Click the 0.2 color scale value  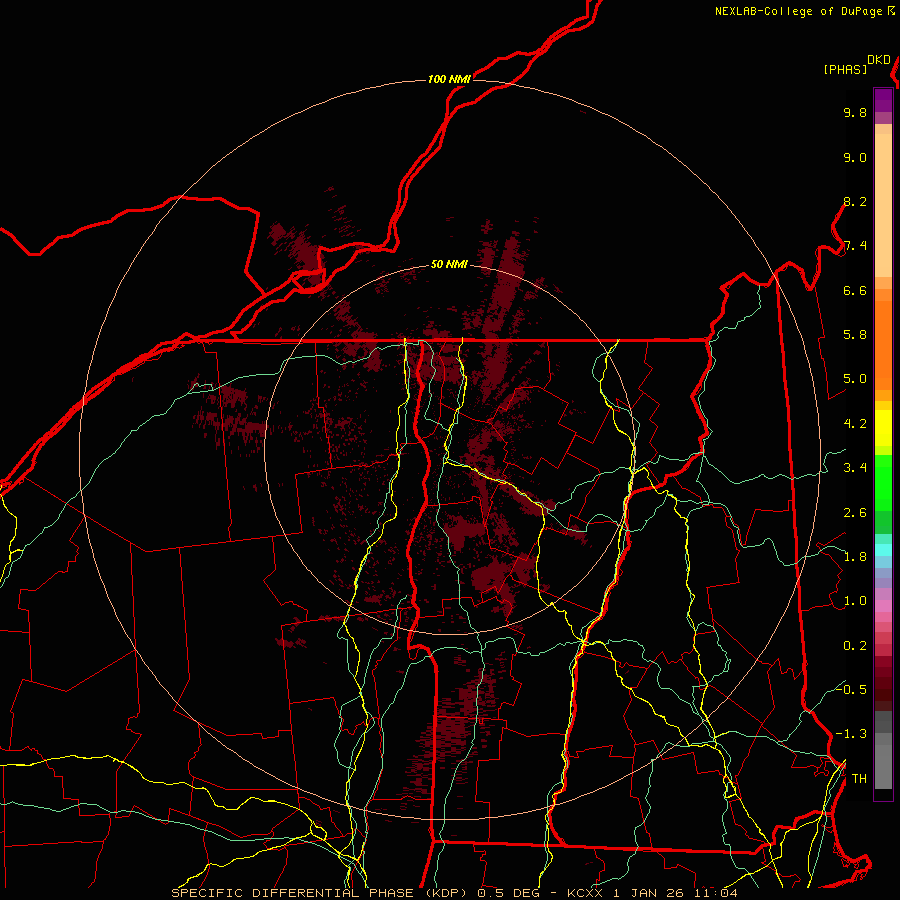click(855, 646)
